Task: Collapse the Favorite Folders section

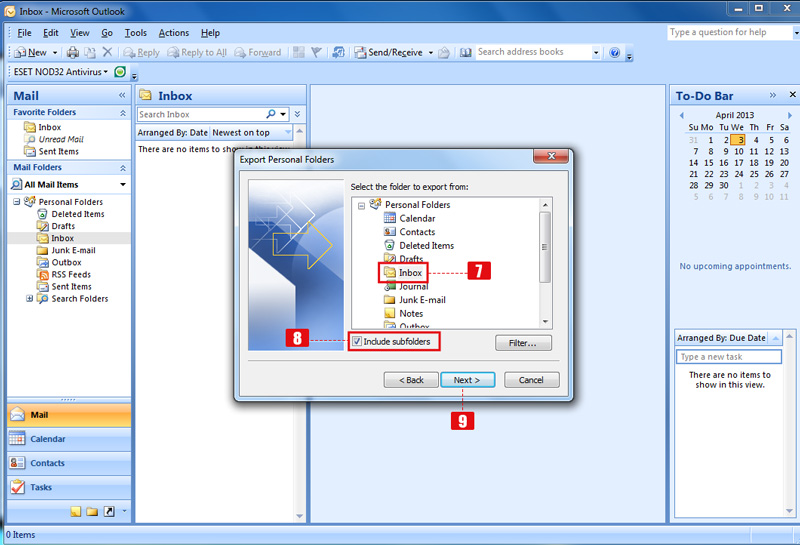Action: point(123,112)
